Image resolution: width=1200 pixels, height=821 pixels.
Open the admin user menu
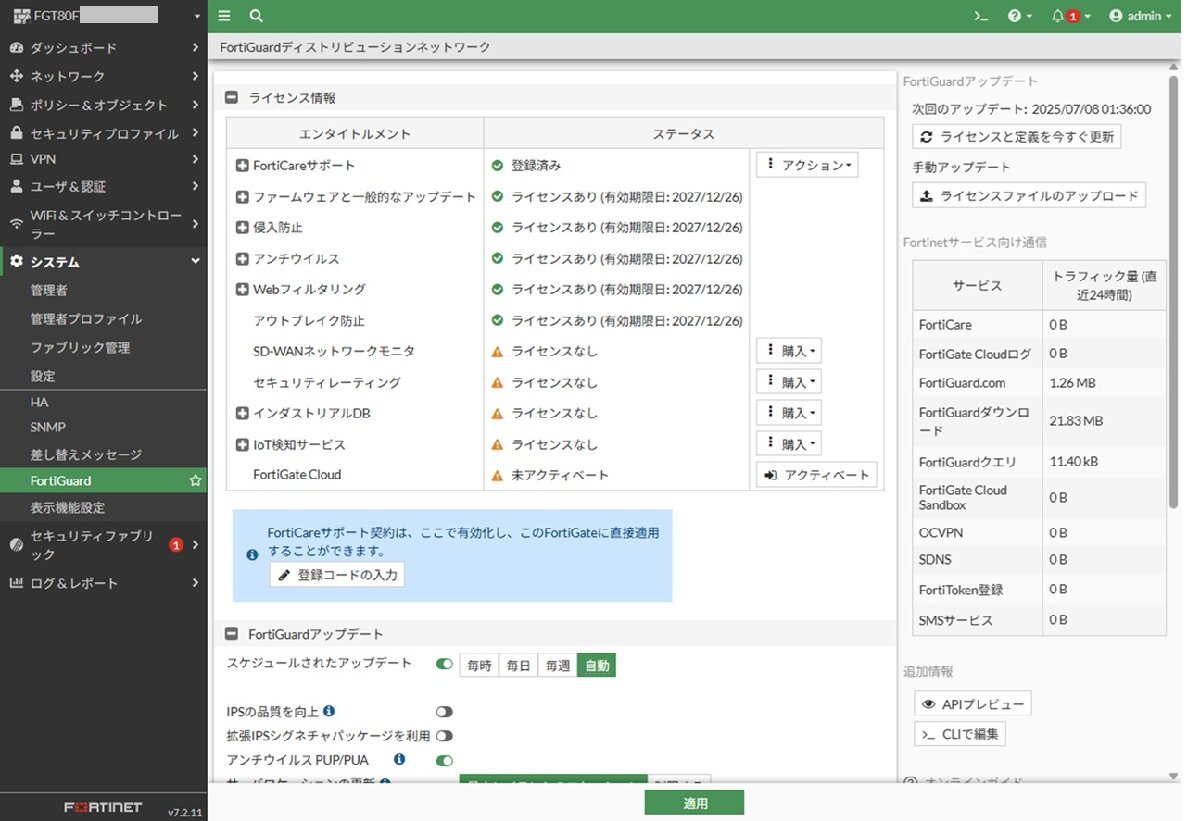coord(1140,16)
